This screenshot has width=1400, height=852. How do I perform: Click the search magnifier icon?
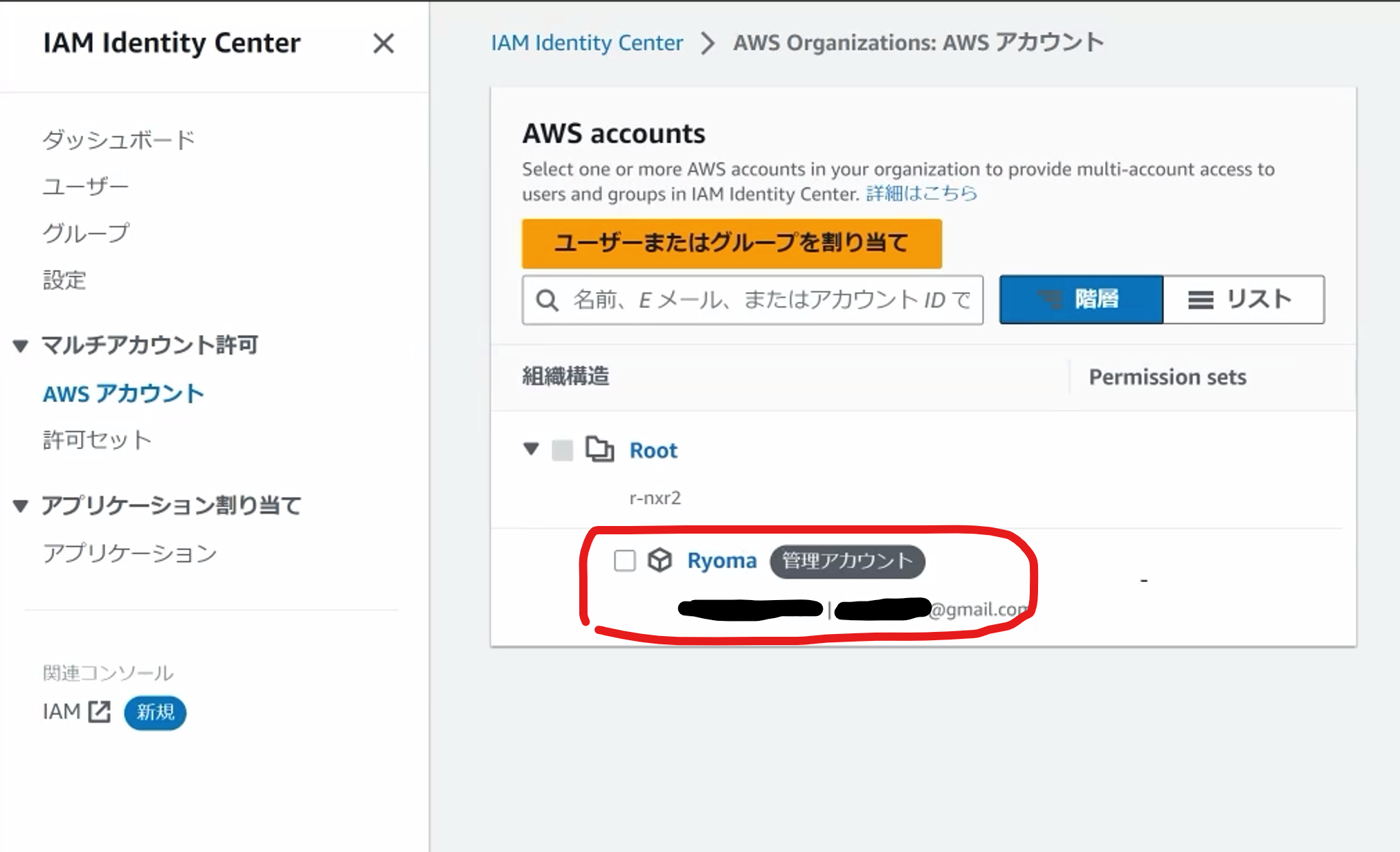pyautogui.click(x=547, y=300)
